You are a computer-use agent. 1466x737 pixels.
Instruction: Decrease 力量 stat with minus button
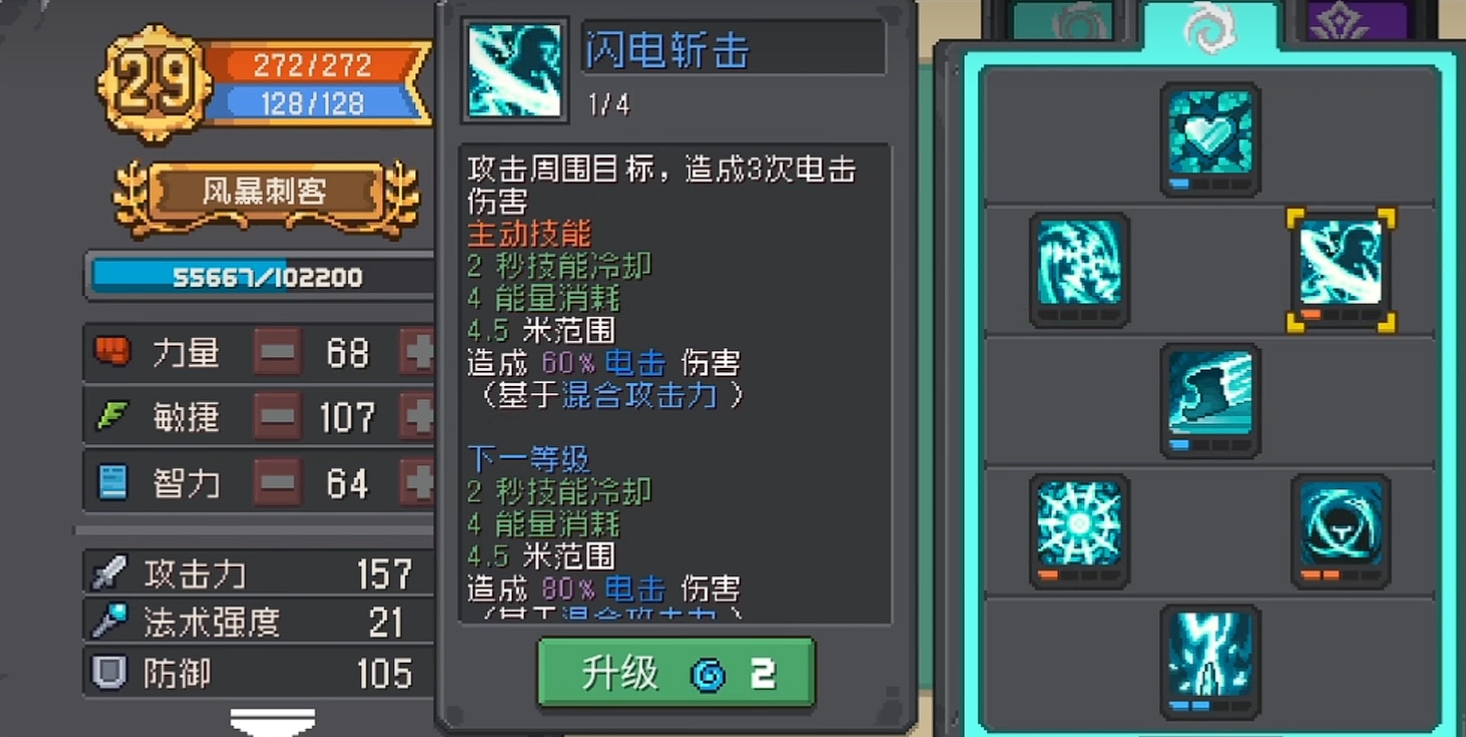[277, 352]
